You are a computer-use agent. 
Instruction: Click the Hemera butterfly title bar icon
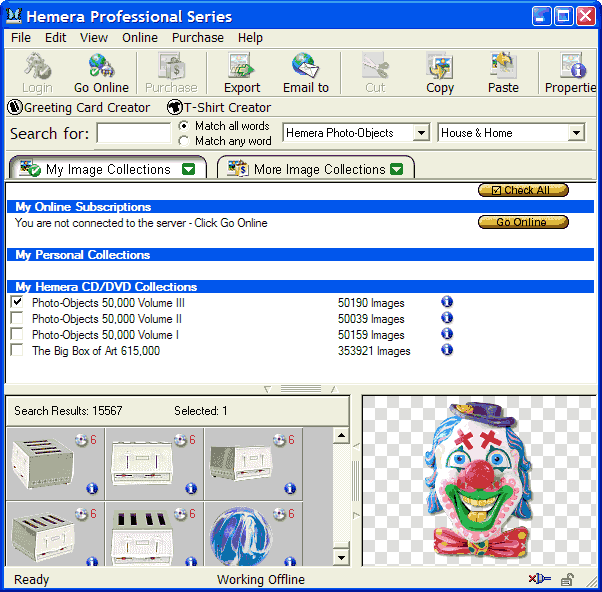pyautogui.click(x=14, y=16)
